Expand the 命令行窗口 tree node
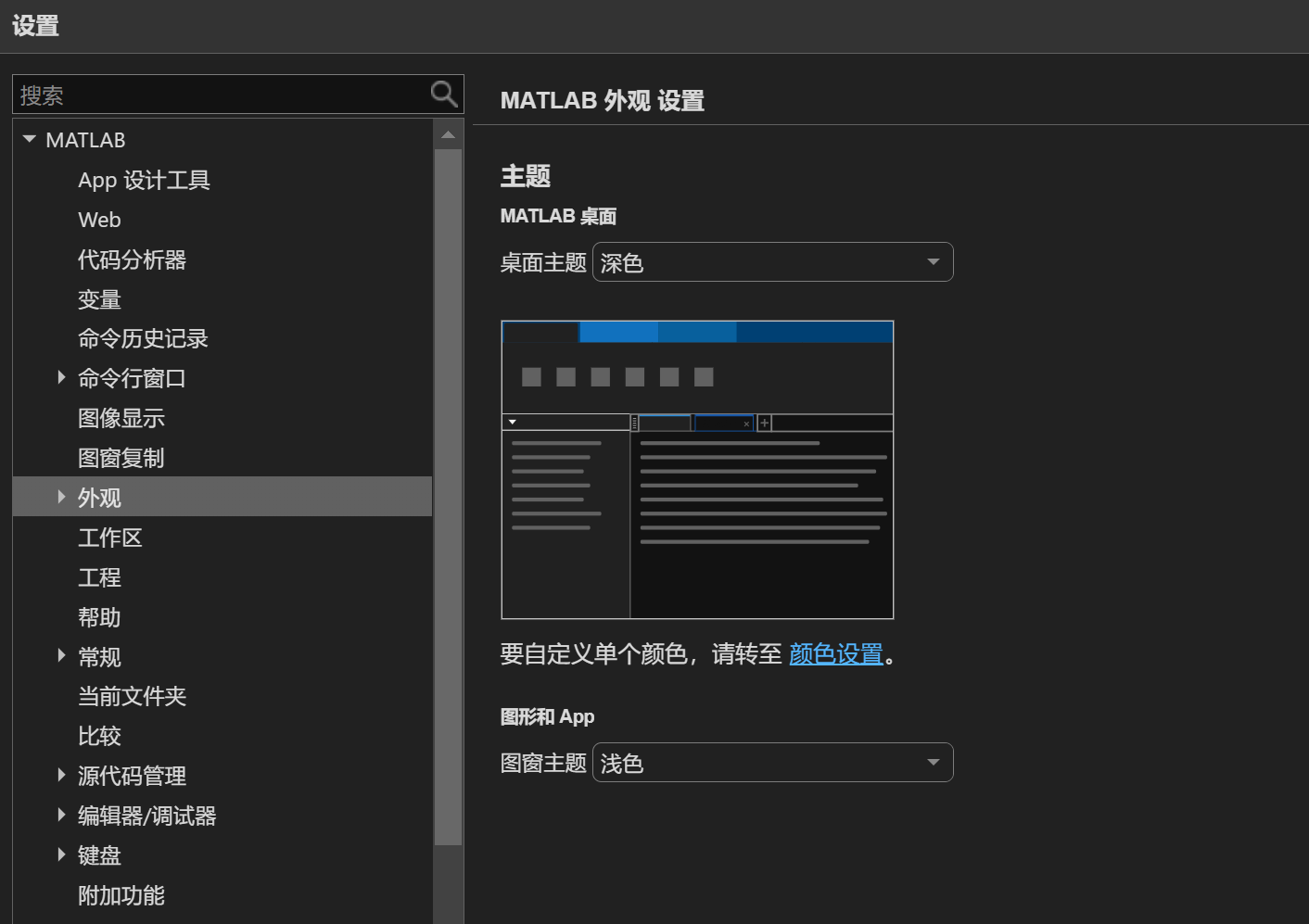 (x=61, y=377)
